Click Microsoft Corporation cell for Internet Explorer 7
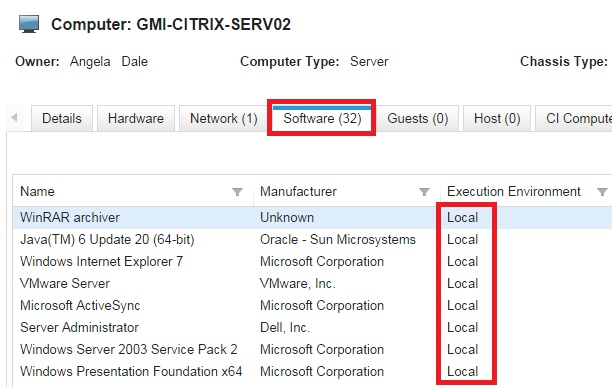The image size is (612, 387). pyautogui.click(x=322, y=261)
